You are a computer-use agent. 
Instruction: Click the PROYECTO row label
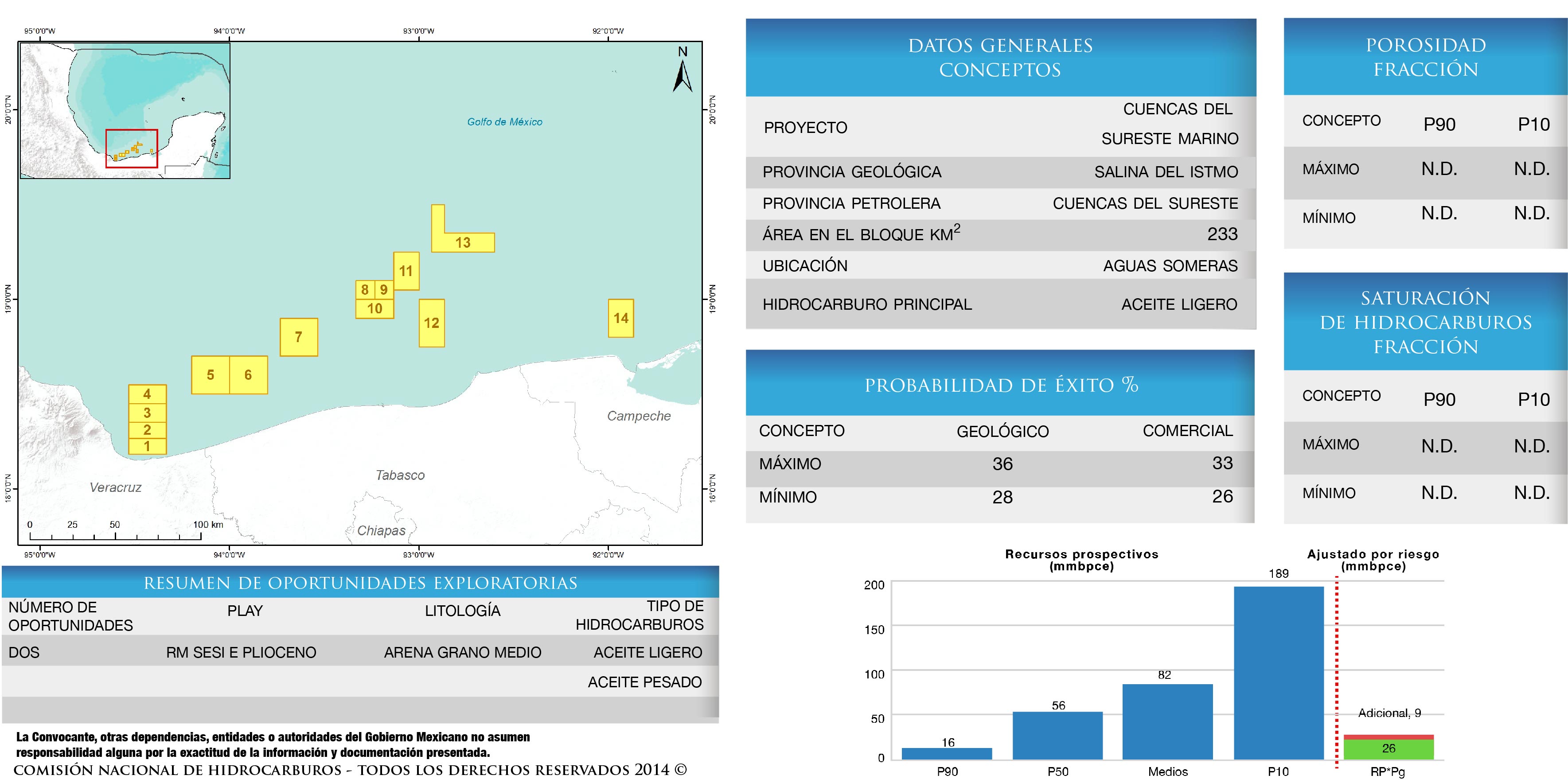tap(805, 128)
